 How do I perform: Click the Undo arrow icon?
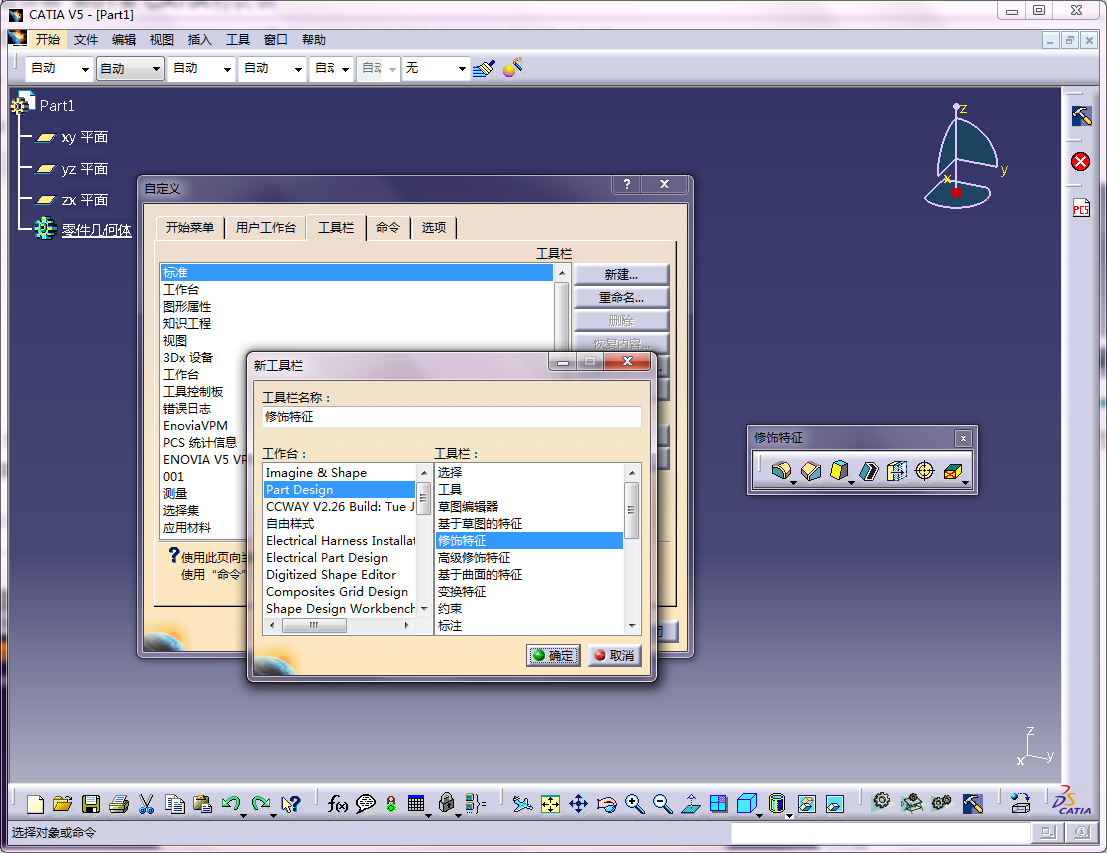pyautogui.click(x=231, y=804)
